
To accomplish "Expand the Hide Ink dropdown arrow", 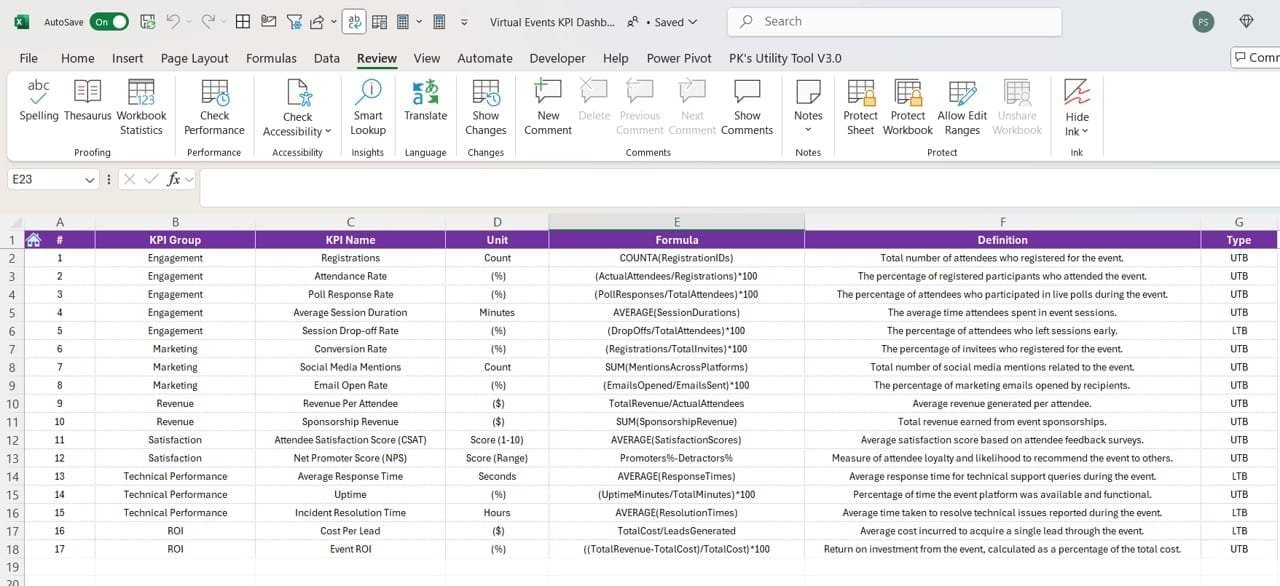I will pos(1085,132).
